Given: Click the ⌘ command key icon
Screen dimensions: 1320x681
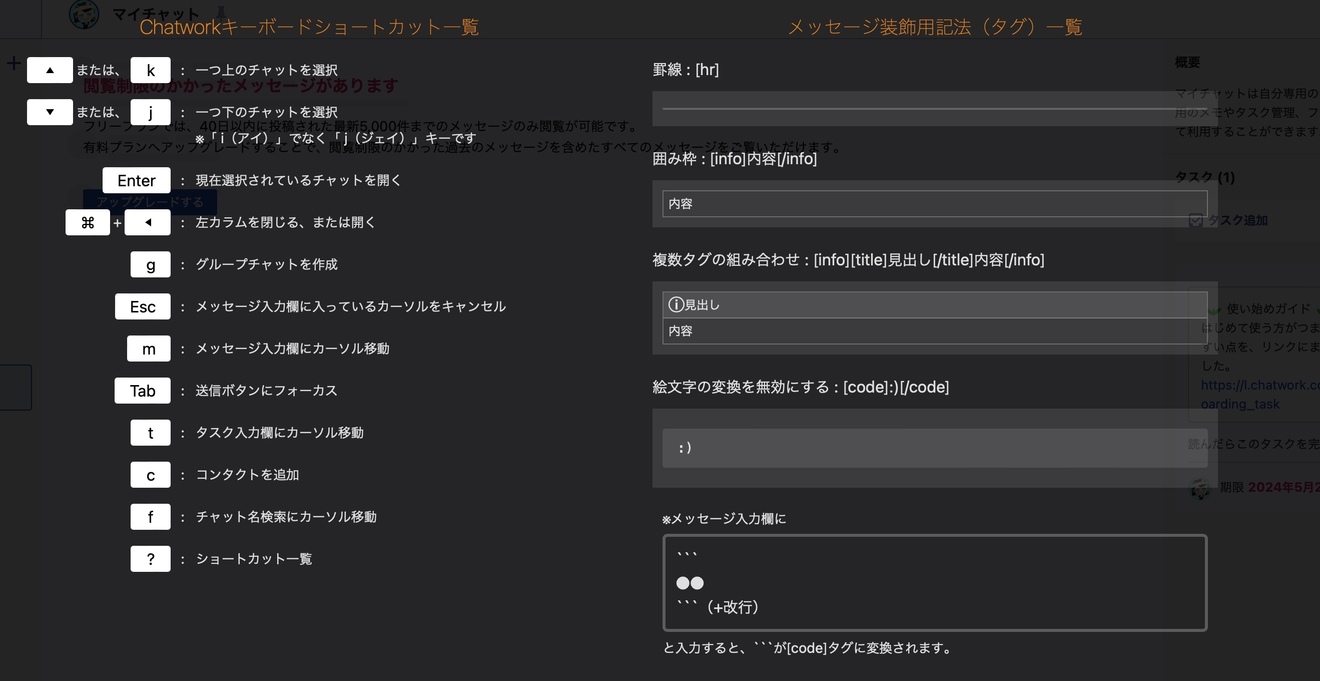Looking at the screenshot, I should 88,222.
